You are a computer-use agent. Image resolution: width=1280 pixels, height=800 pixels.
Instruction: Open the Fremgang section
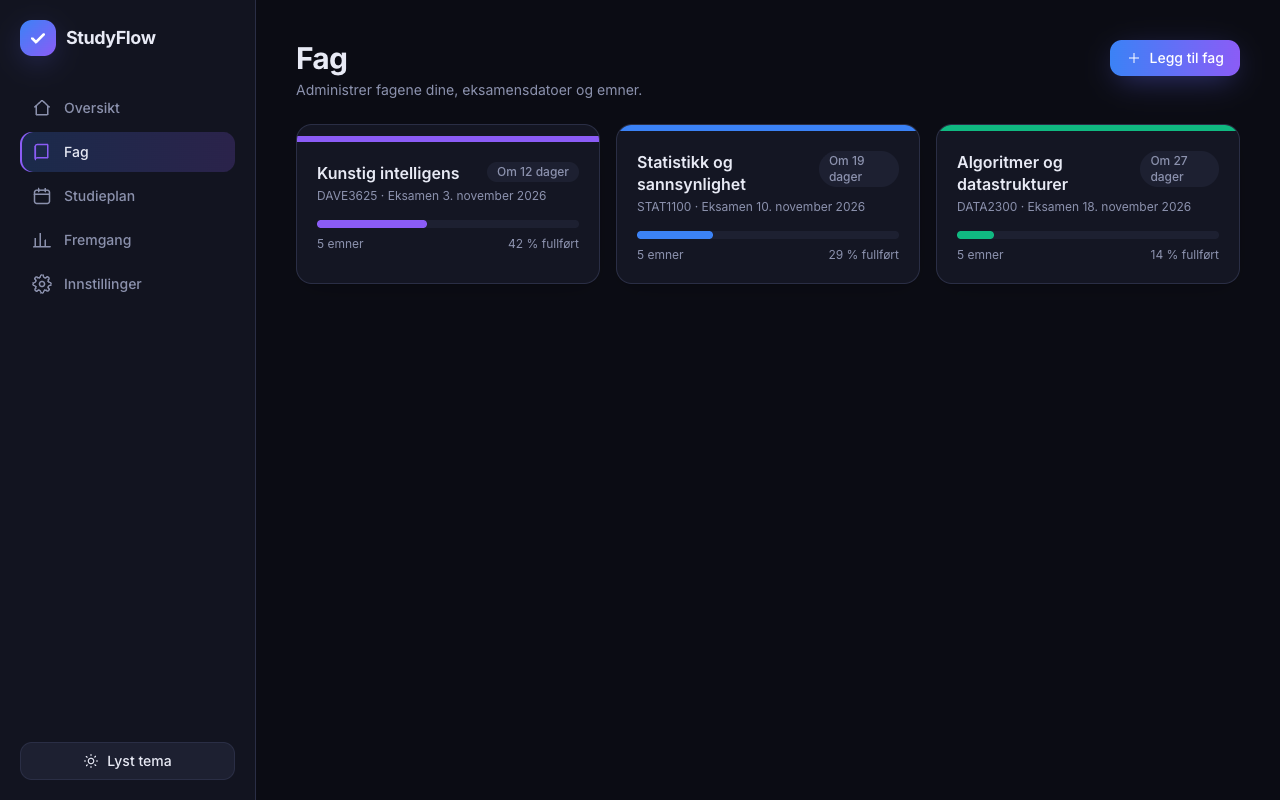click(x=127, y=240)
